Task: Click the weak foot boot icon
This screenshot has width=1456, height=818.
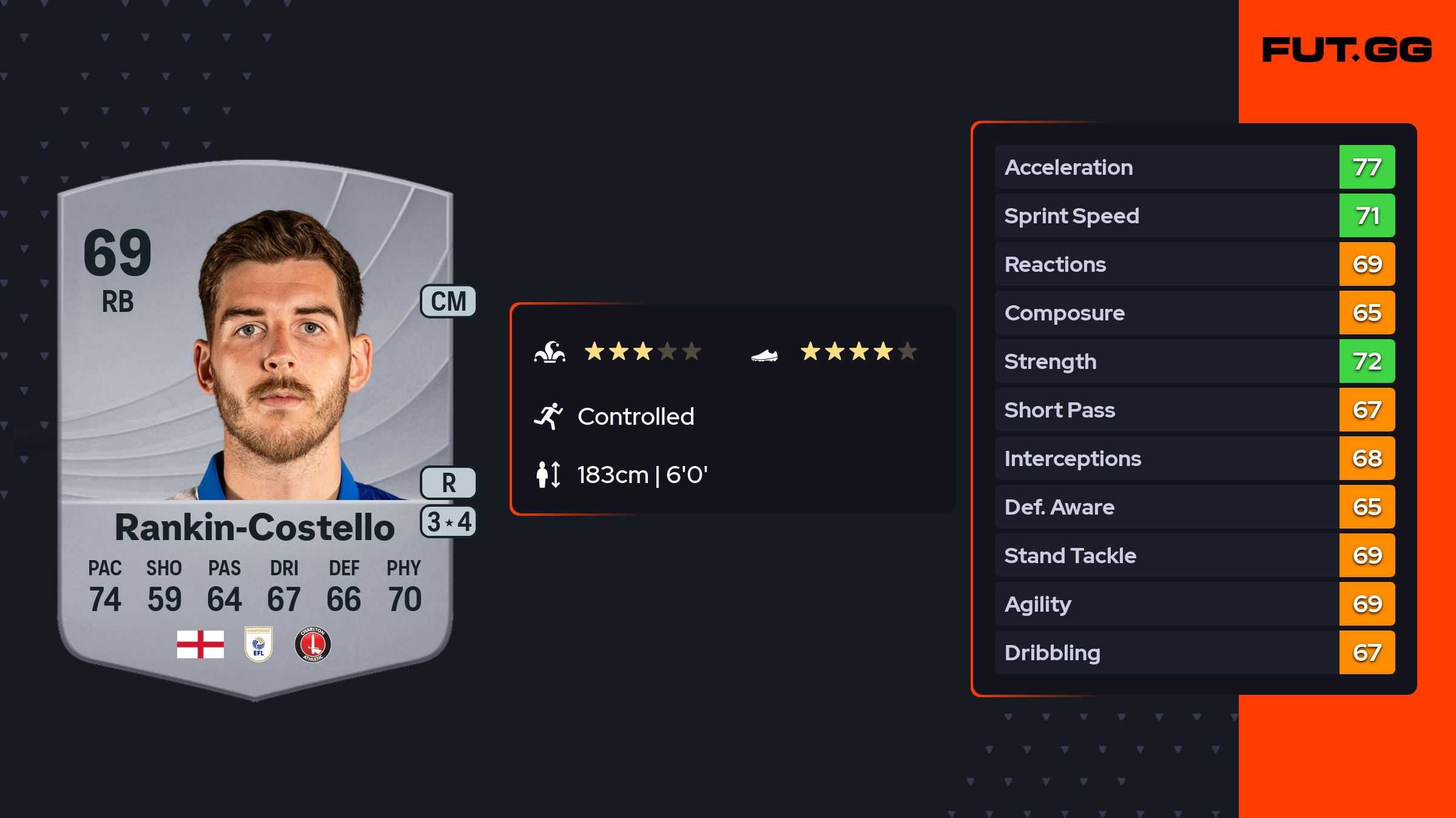Action: click(x=764, y=355)
